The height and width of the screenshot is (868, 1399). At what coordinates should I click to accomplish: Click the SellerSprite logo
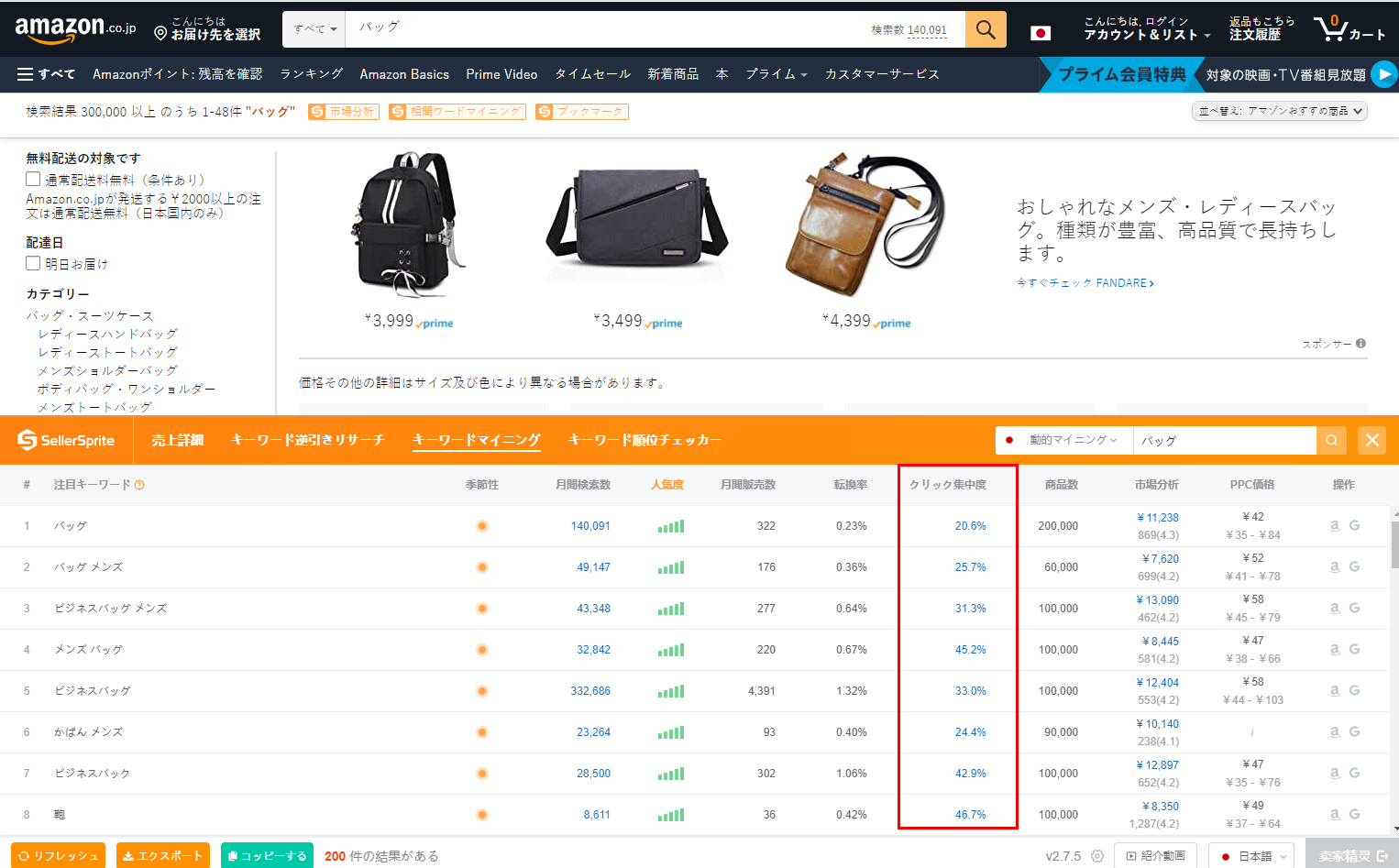(66, 440)
